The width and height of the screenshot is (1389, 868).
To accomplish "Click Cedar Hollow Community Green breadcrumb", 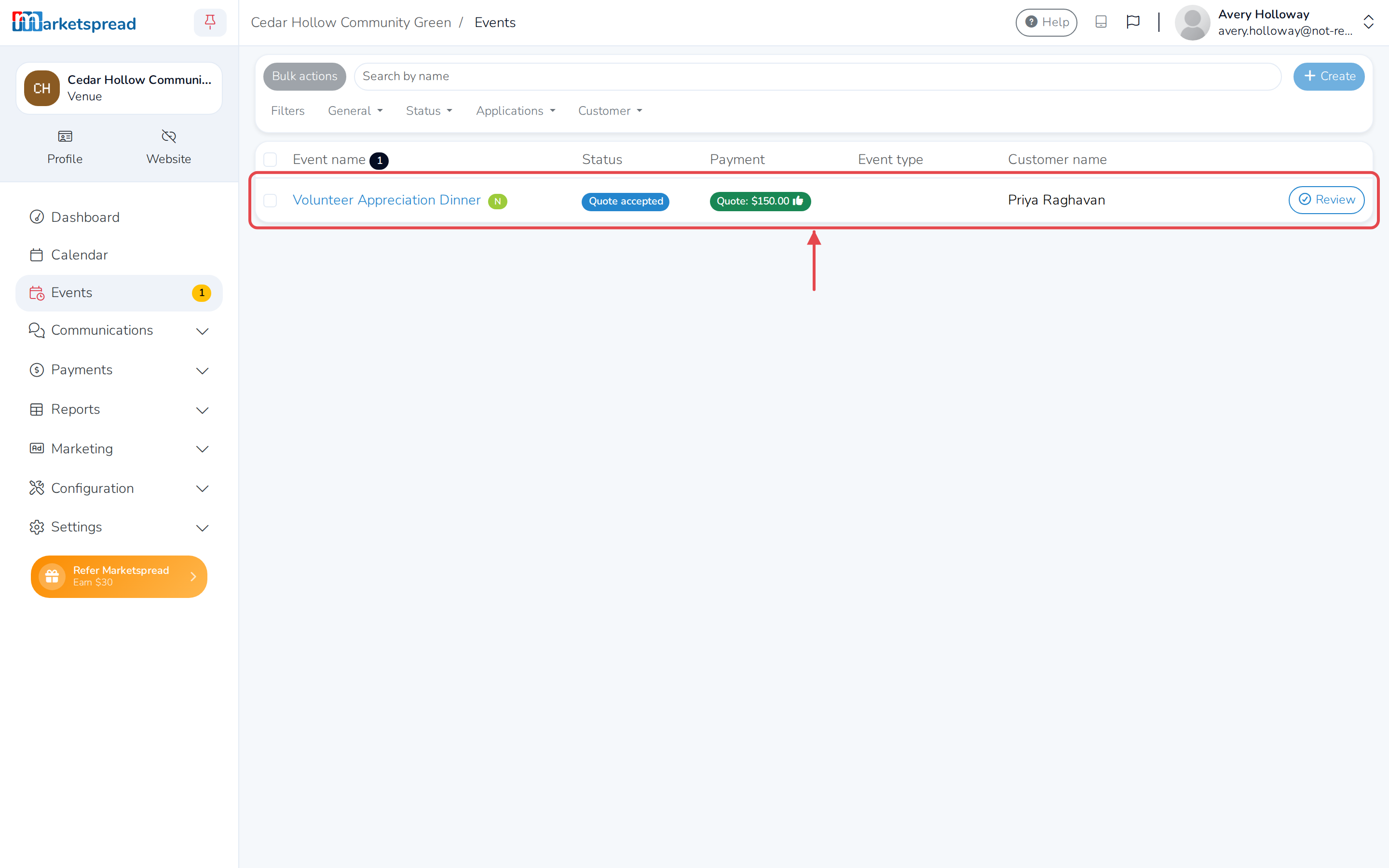I will click(x=351, y=22).
